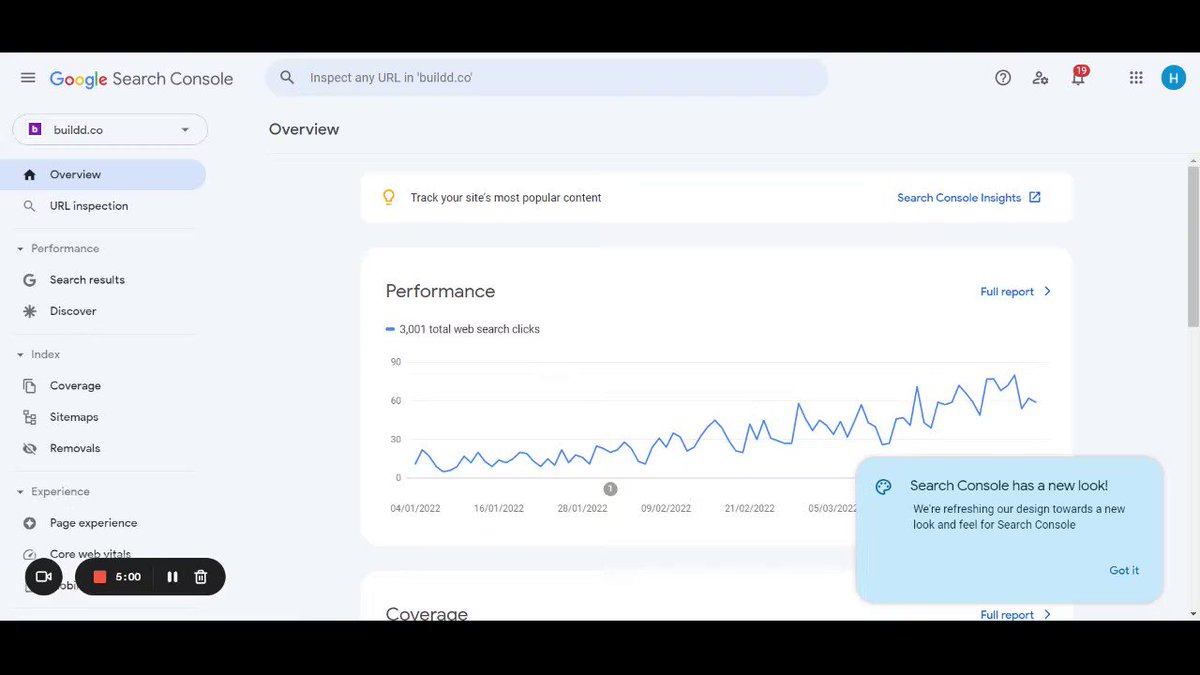Viewport: 1200px width, 675px height.
Task: Click the Overview home icon
Action: point(29,174)
